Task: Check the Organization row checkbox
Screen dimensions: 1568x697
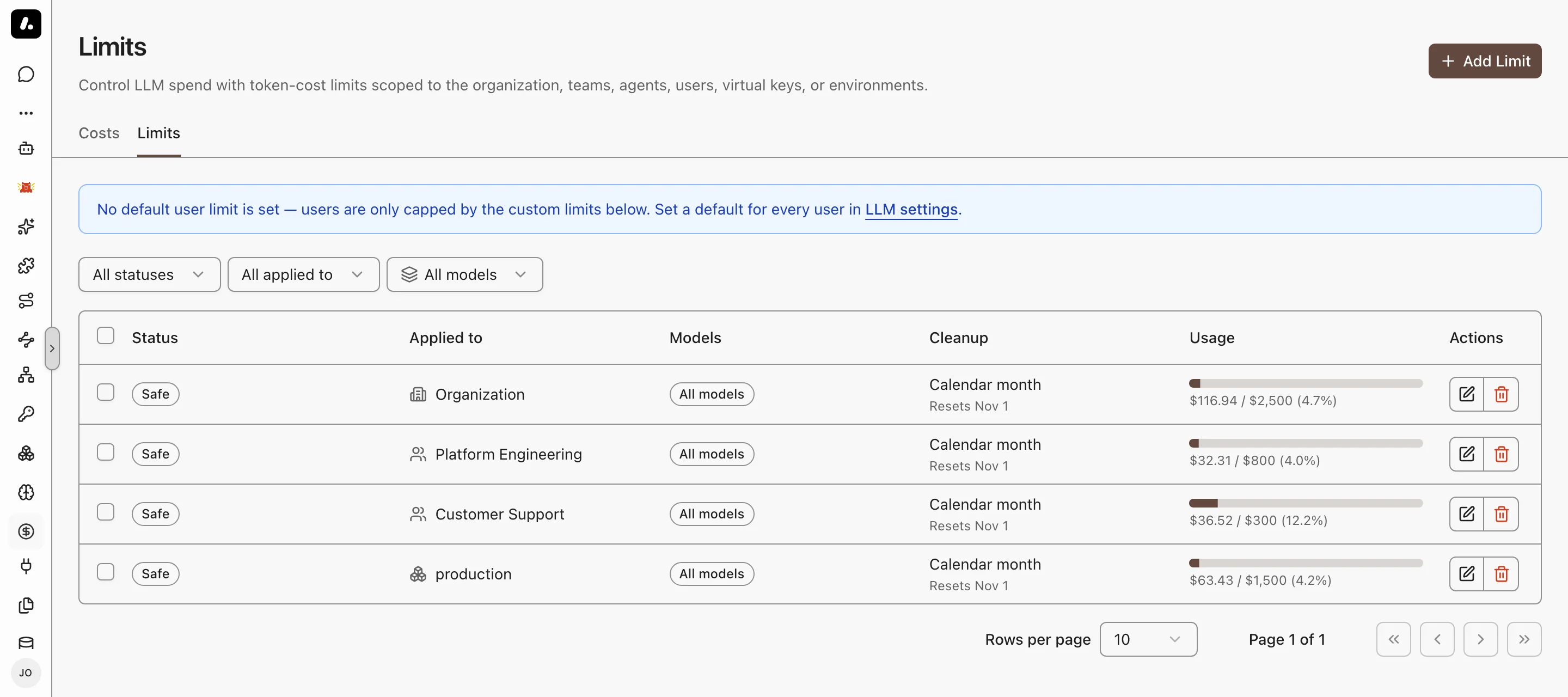Action: (x=106, y=393)
